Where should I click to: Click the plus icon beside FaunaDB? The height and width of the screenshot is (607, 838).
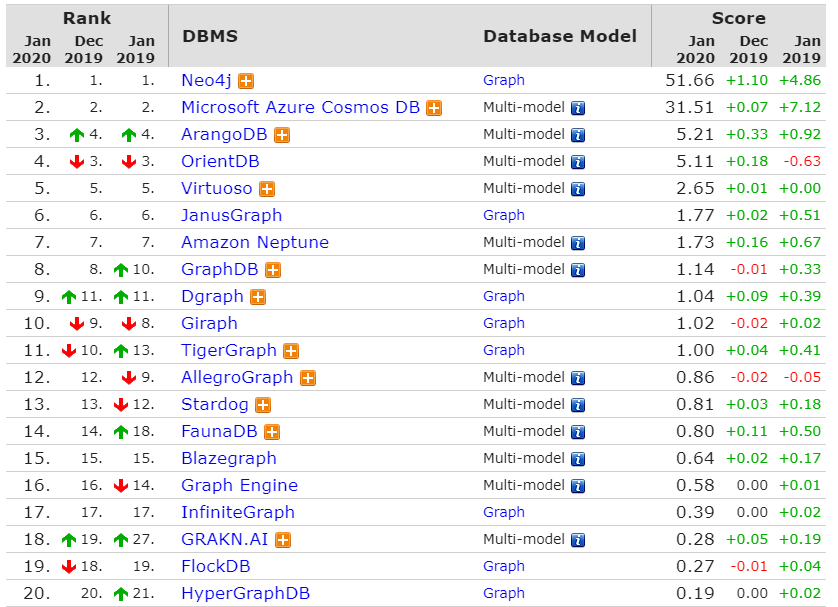(x=272, y=432)
